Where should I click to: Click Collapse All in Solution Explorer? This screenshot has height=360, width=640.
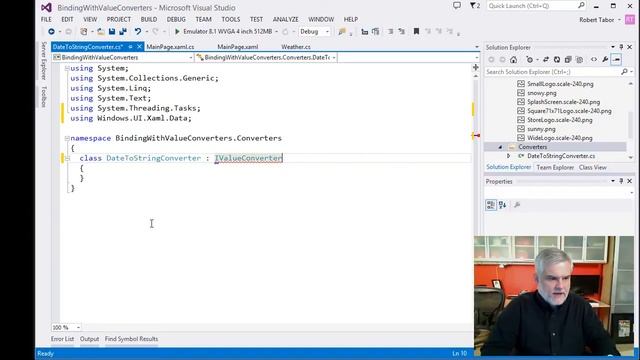(568, 60)
